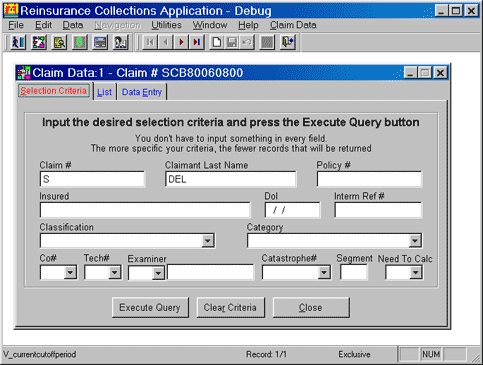This screenshot has width=483, height=365.
Task: Click the magnifier search document toolbar icon
Action: click(x=59, y=42)
